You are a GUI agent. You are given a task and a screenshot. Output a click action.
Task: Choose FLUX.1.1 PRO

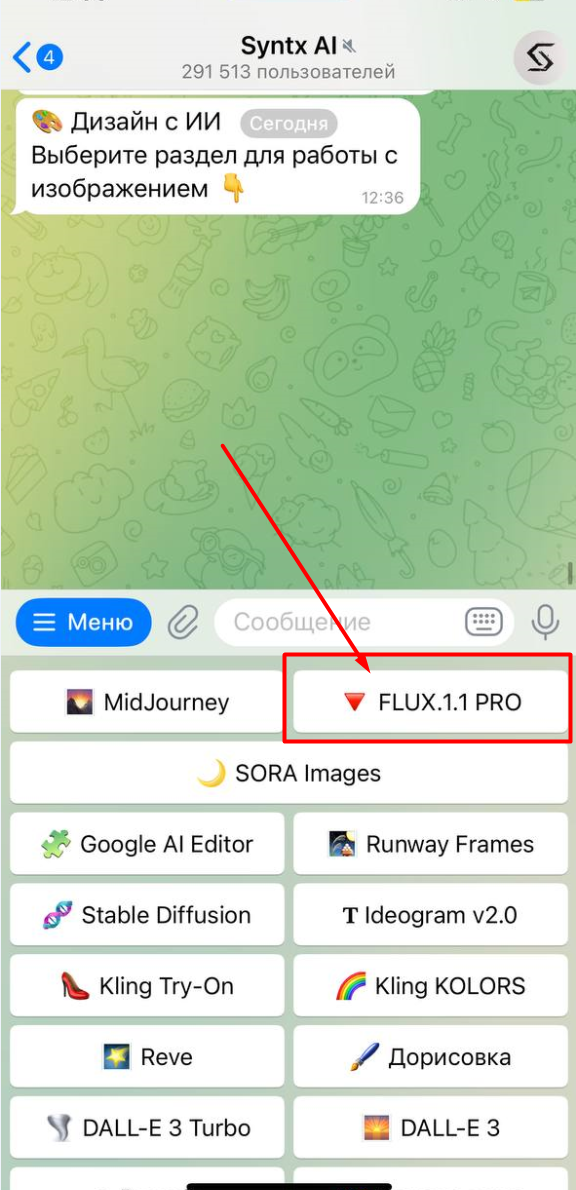coord(431,702)
